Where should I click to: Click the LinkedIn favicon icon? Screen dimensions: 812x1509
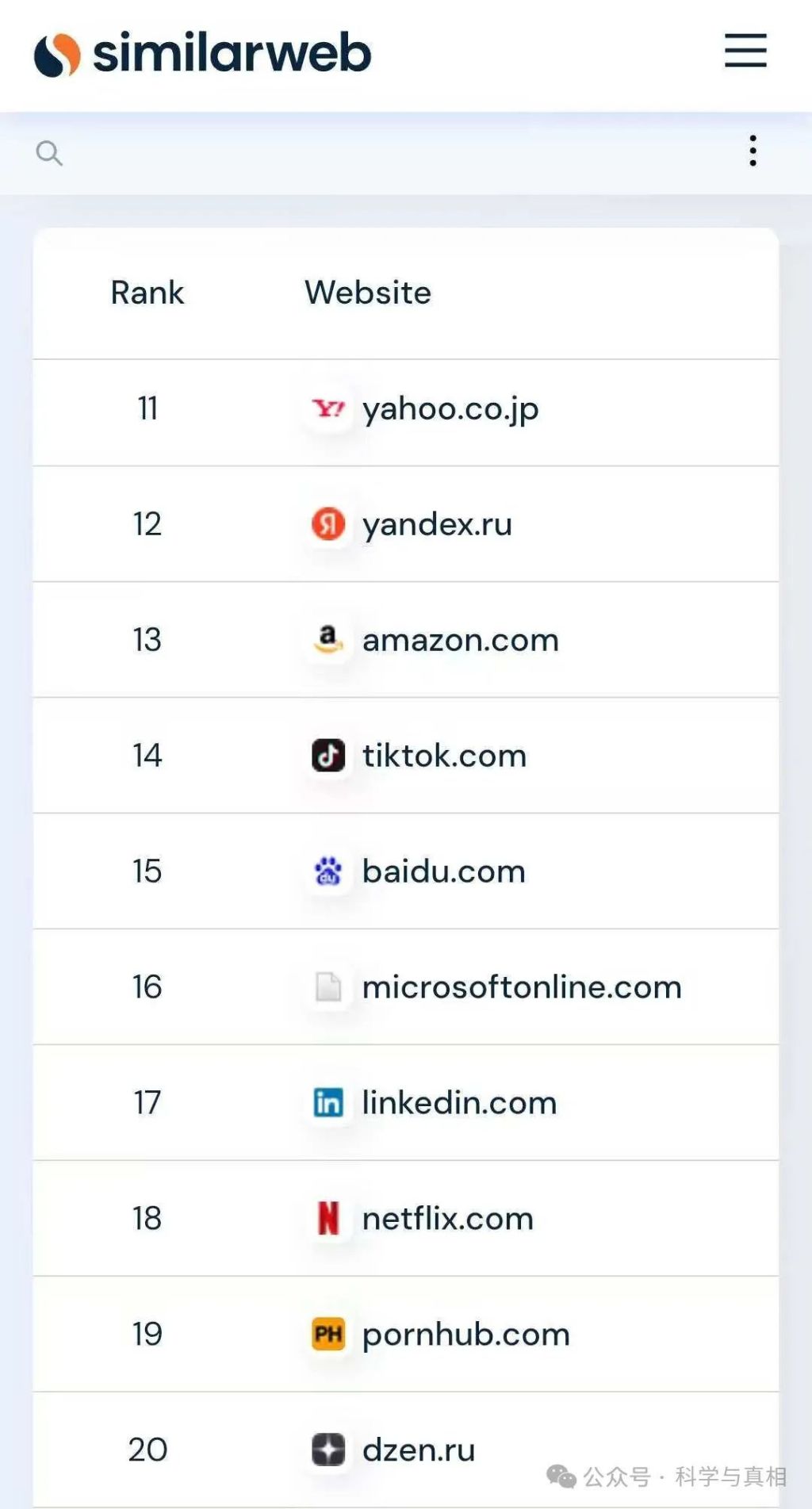(328, 1102)
